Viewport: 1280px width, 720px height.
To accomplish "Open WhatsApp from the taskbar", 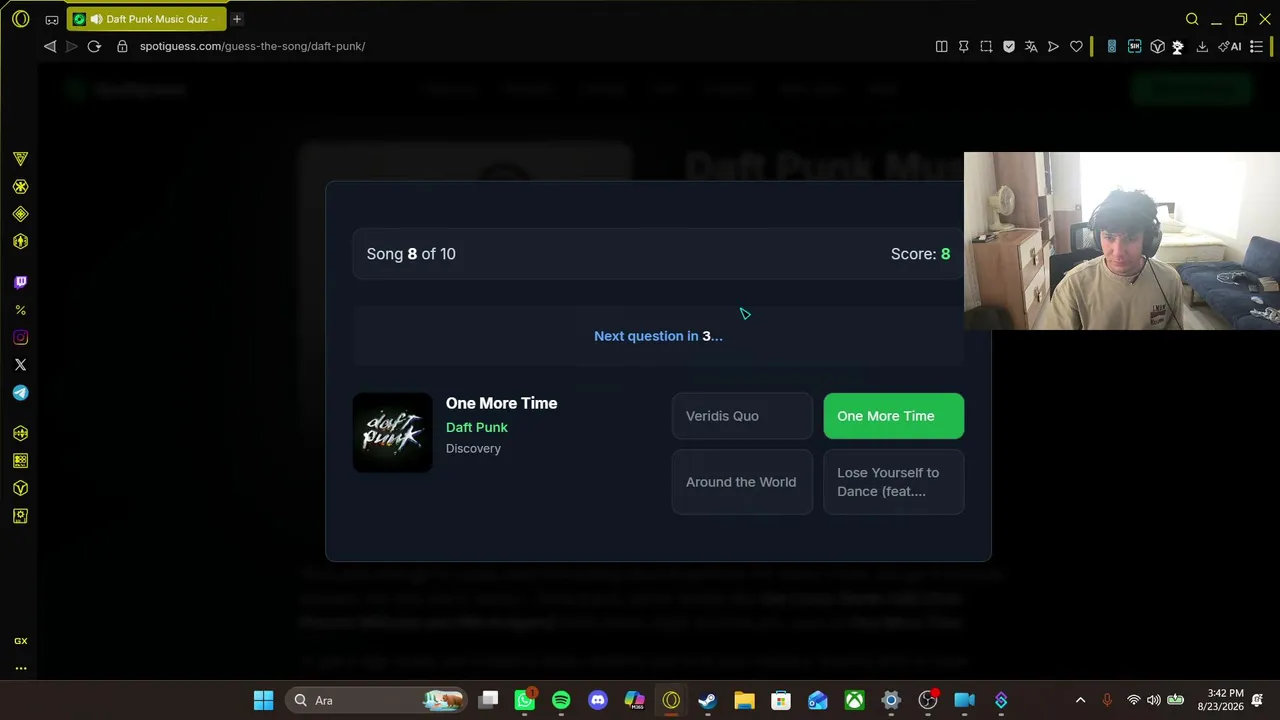I will [x=525, y=700].
